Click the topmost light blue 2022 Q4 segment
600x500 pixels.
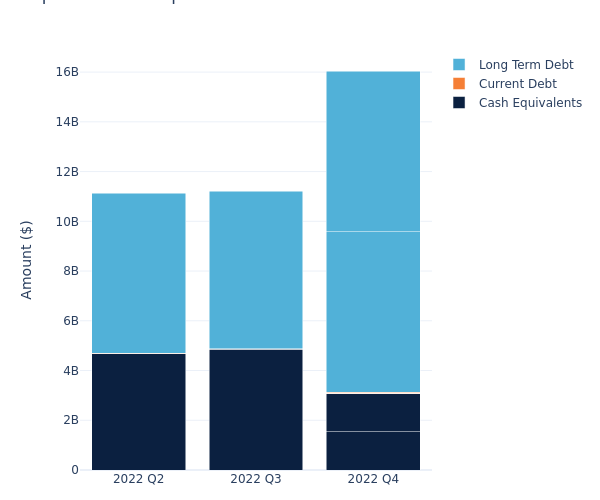[x=373, y=151]
